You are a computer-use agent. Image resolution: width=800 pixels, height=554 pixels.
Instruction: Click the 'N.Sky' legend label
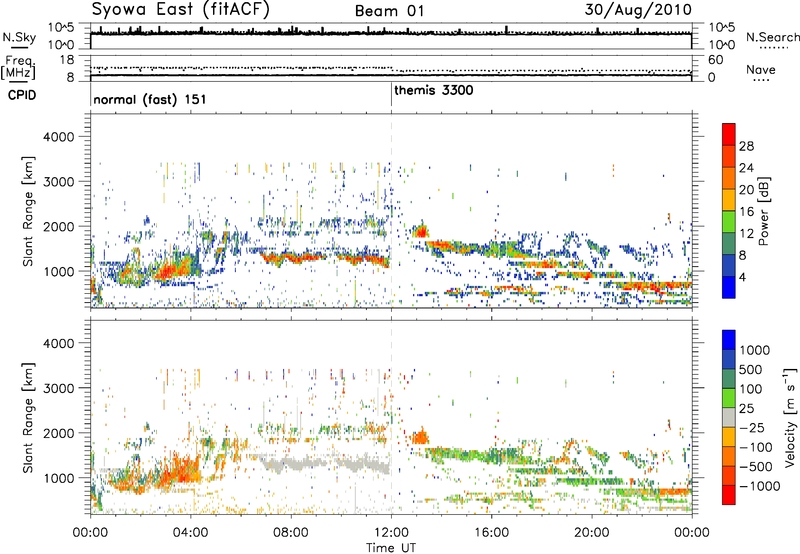point(19,37)
